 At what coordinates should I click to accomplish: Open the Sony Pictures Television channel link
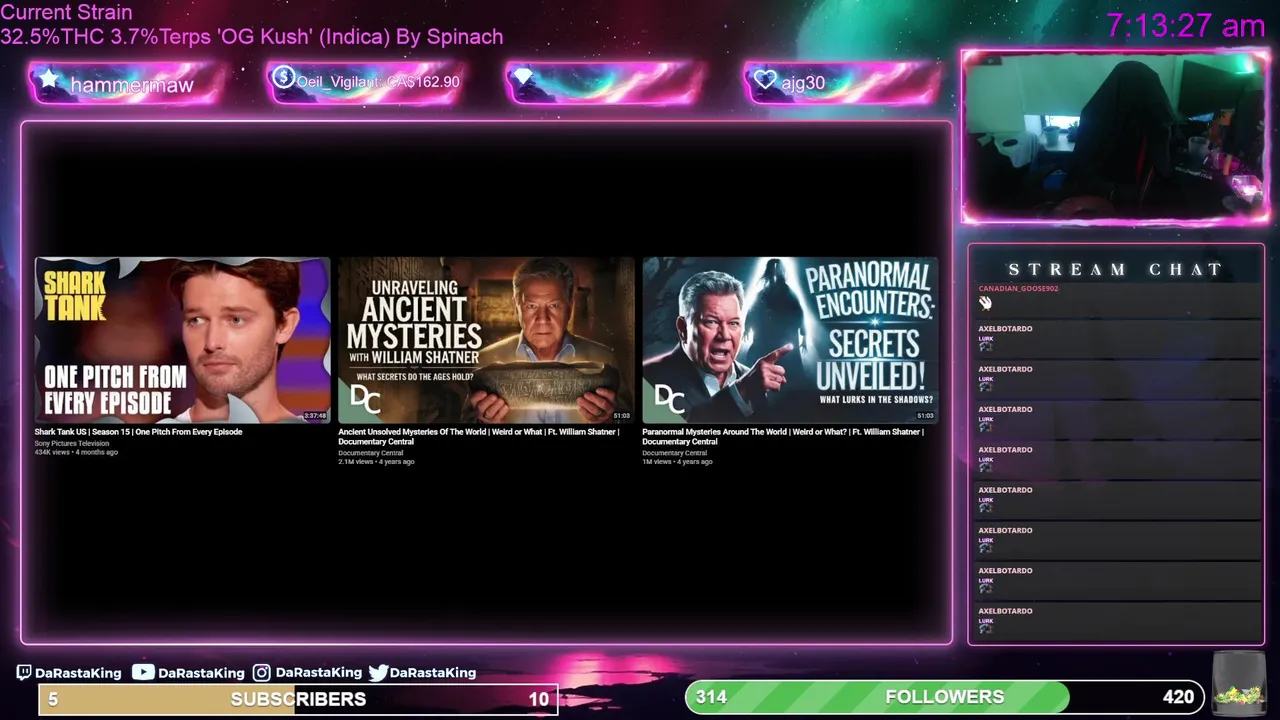pyautogui.click(x=72, y=443)
